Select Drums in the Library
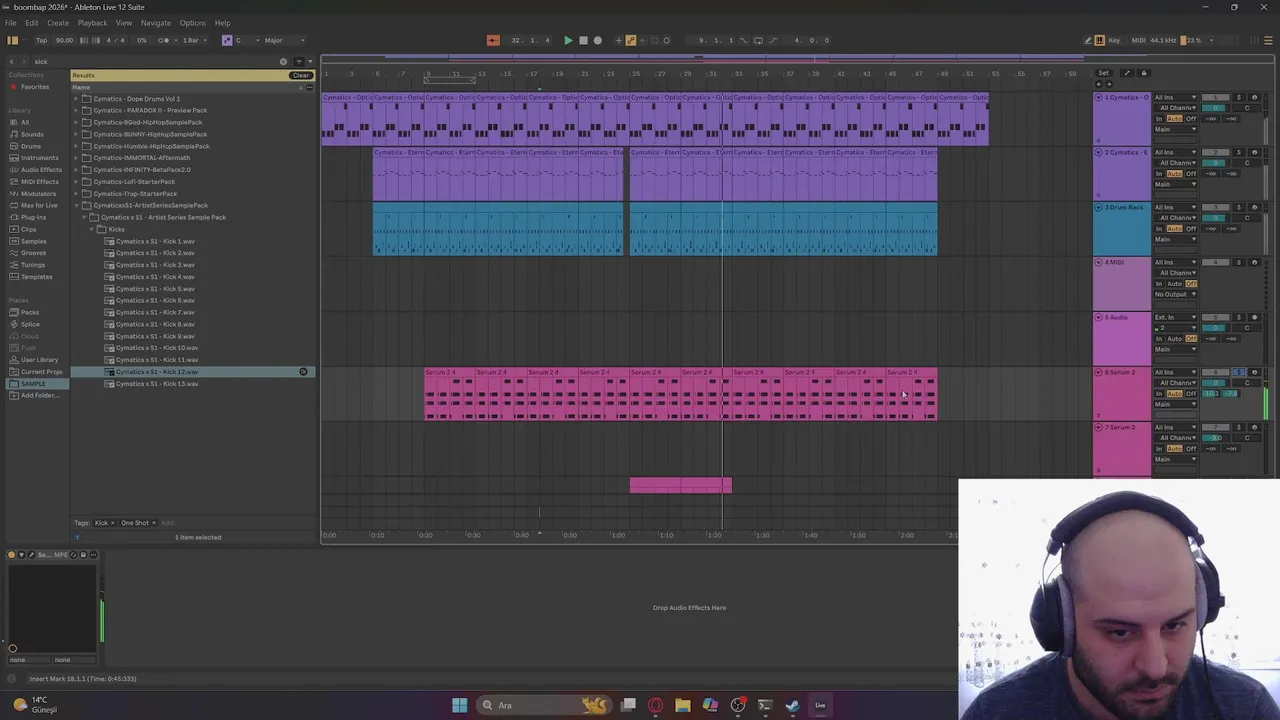Viewport: 1280px width, 720px height. [31, 146]
